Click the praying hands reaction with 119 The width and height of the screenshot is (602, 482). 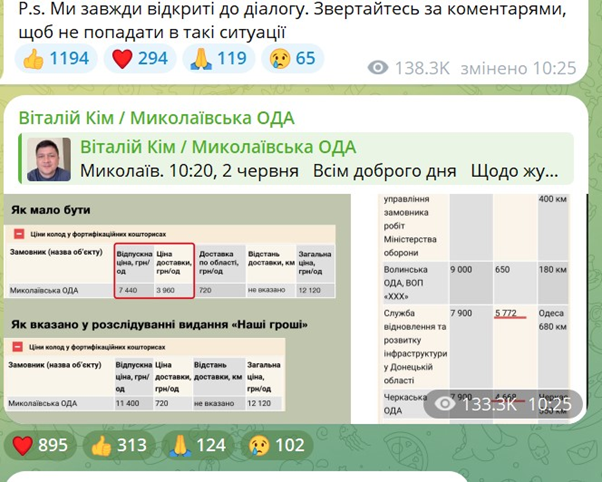[216, 59]
